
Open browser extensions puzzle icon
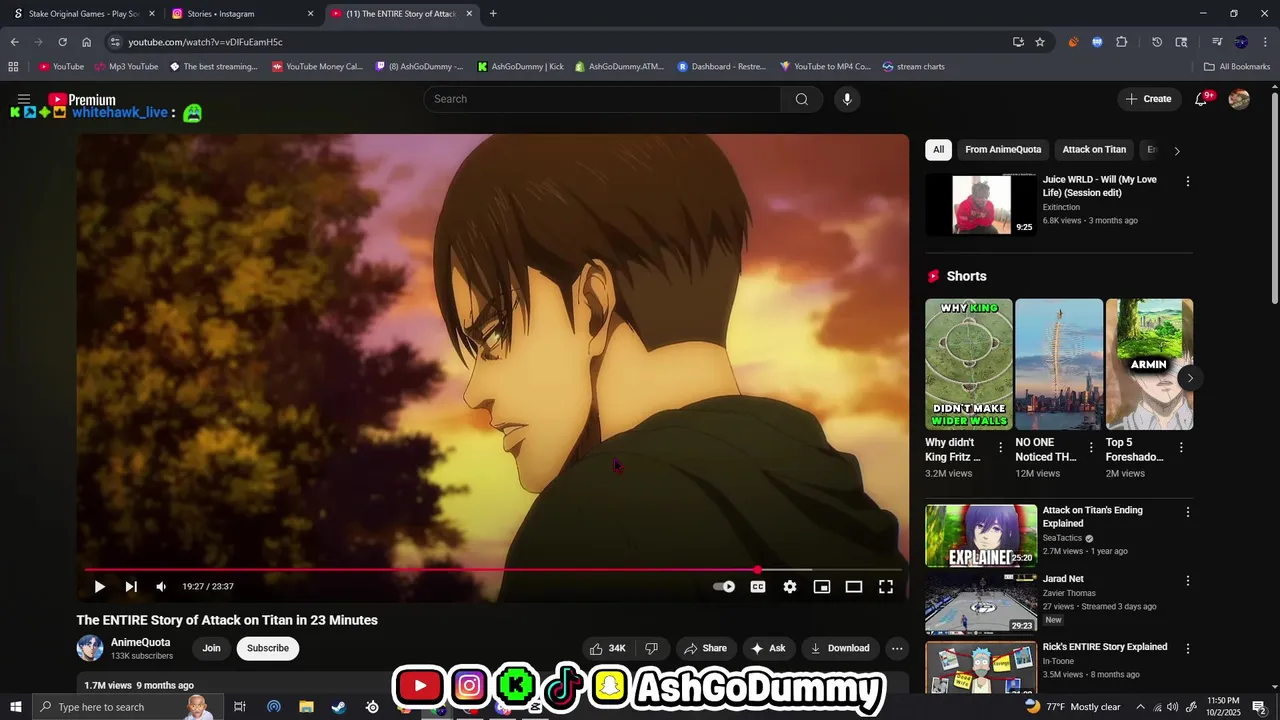[x=1121, y=42]
